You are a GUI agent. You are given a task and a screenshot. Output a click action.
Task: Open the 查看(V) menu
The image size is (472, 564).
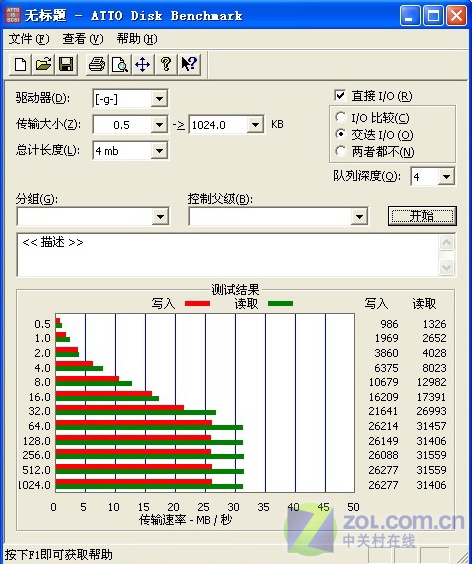[83, 38]
